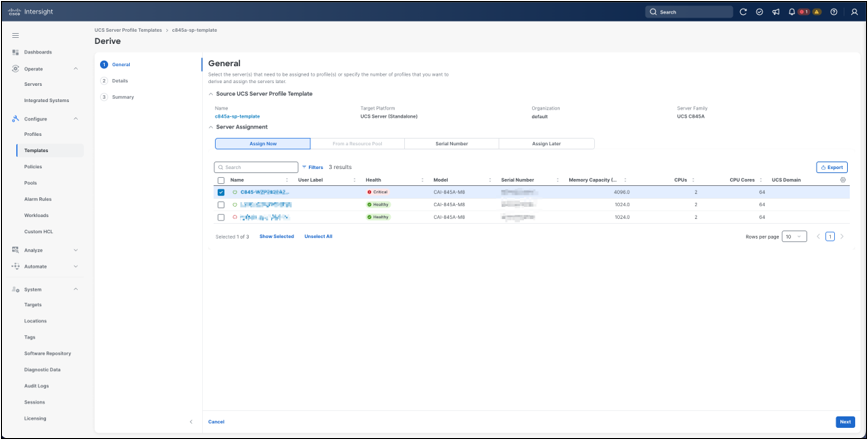Click the Export button
Viewport: 868px width, 440px height.
coord(831,167)
